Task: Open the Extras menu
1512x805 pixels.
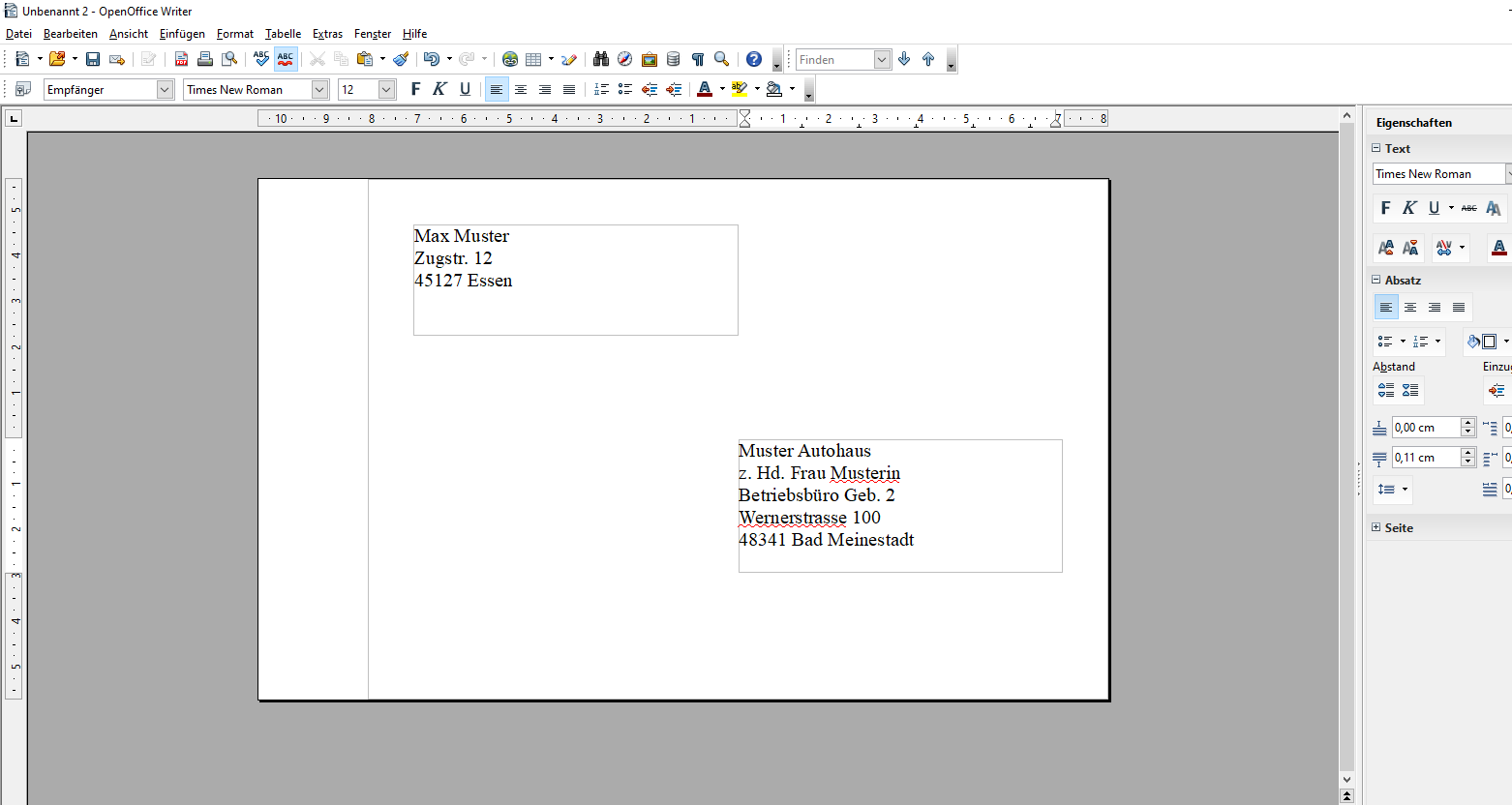Action: (x=327, y=33)
